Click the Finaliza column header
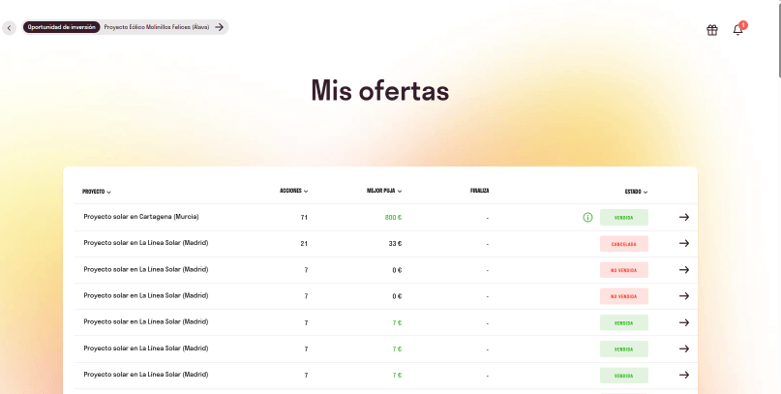781x394 pixels. [480, 191]
